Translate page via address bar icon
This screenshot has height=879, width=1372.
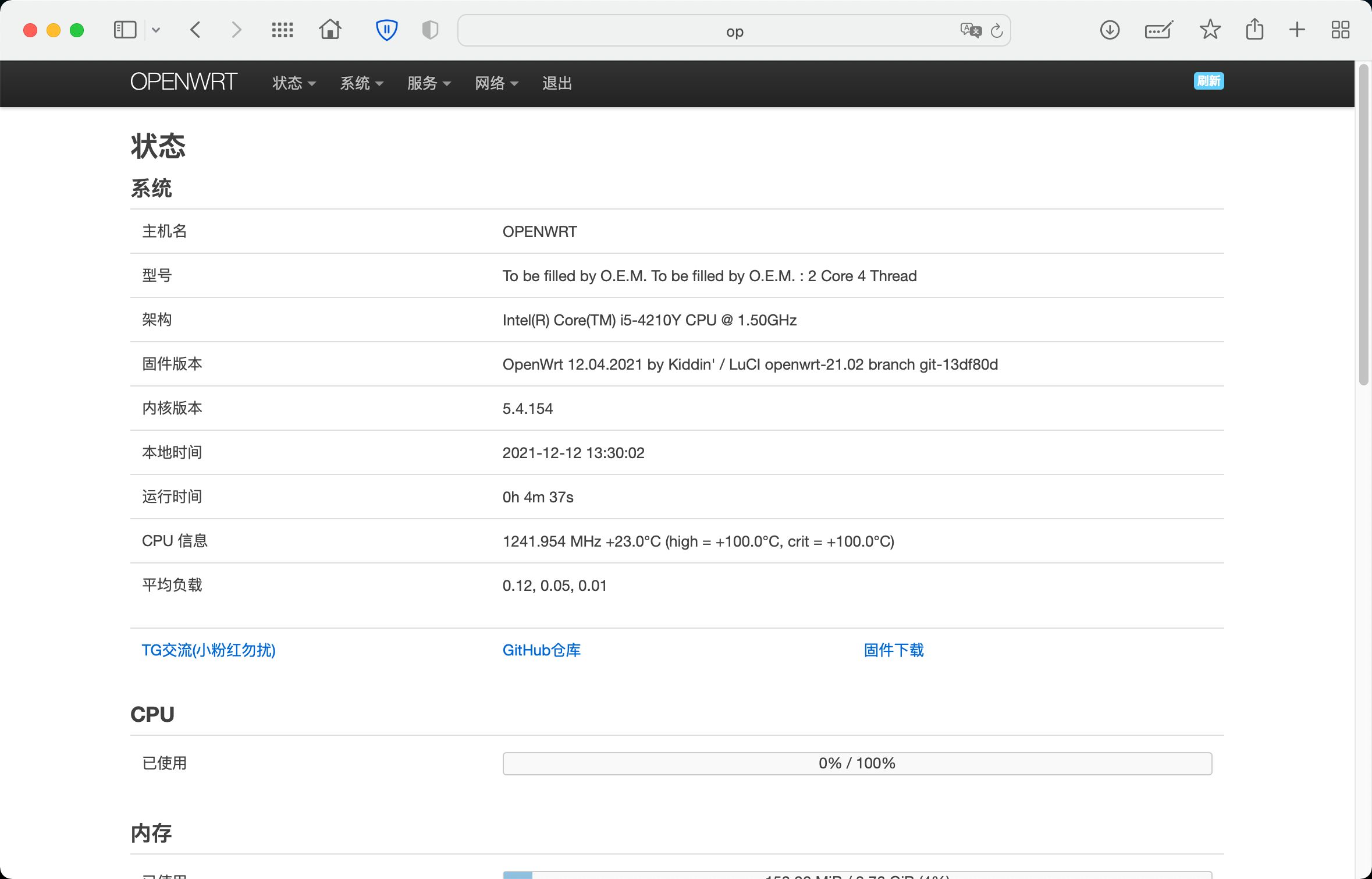[971, 30]
